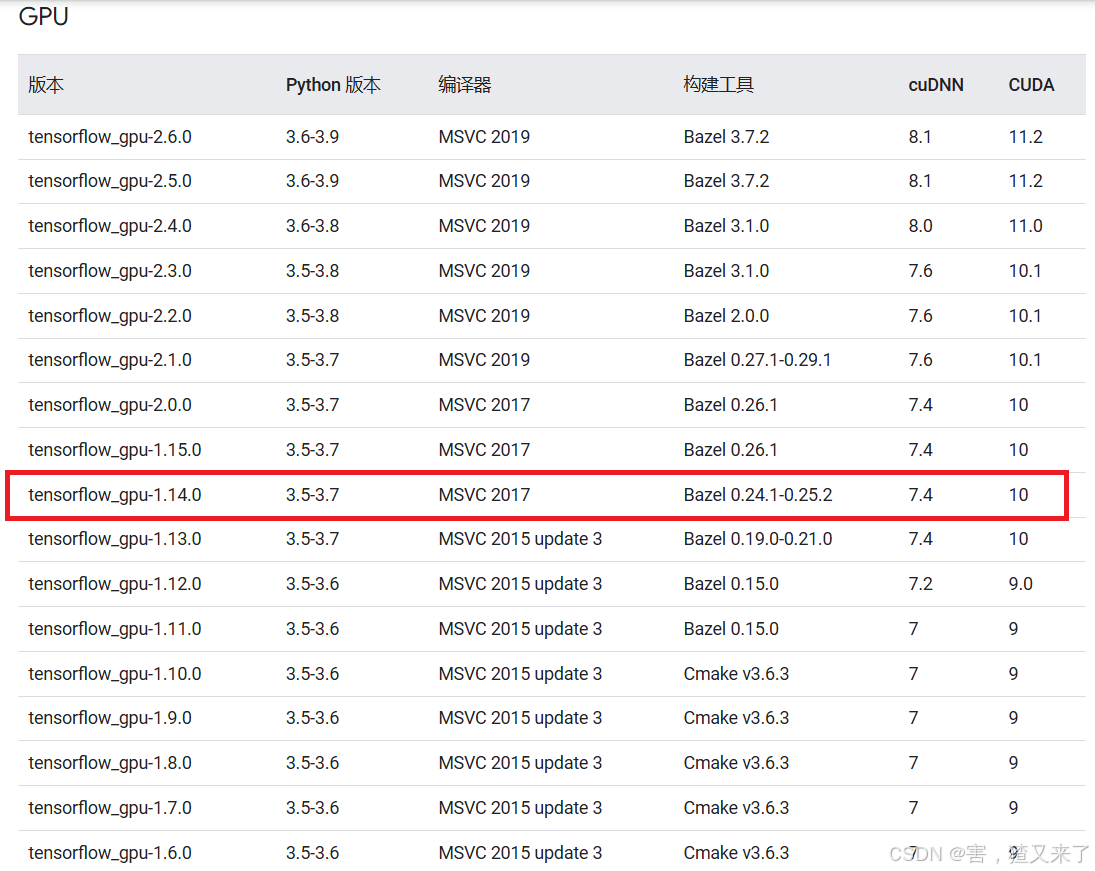Click cuDNN 8.1 in the tensorflow_gpu-2.5.0 row
The width and height of the screenshot is (1095, 871).
(920, 181)
